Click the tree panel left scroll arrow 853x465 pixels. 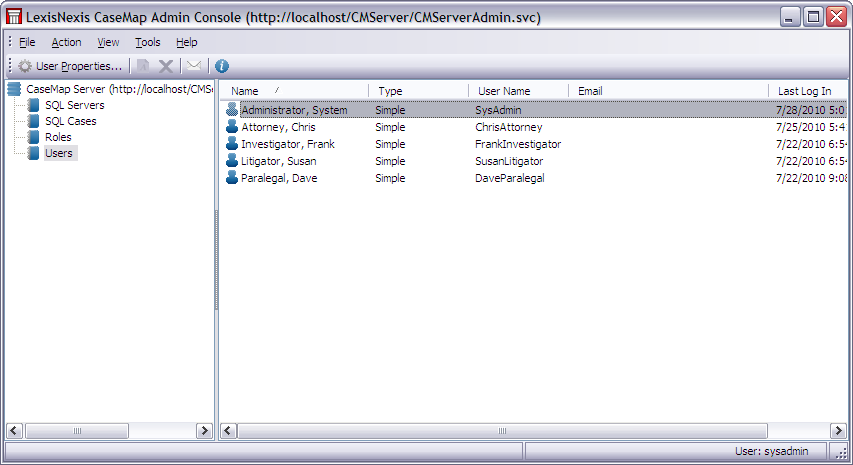click(x=14, y=431)
